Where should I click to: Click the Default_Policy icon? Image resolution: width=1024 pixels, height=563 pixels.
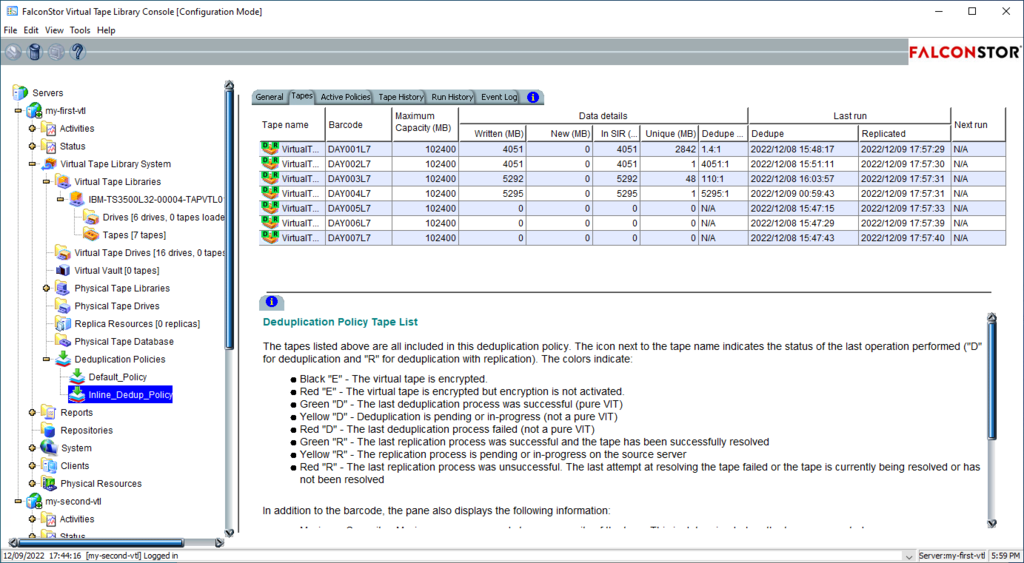click(76, 377)
